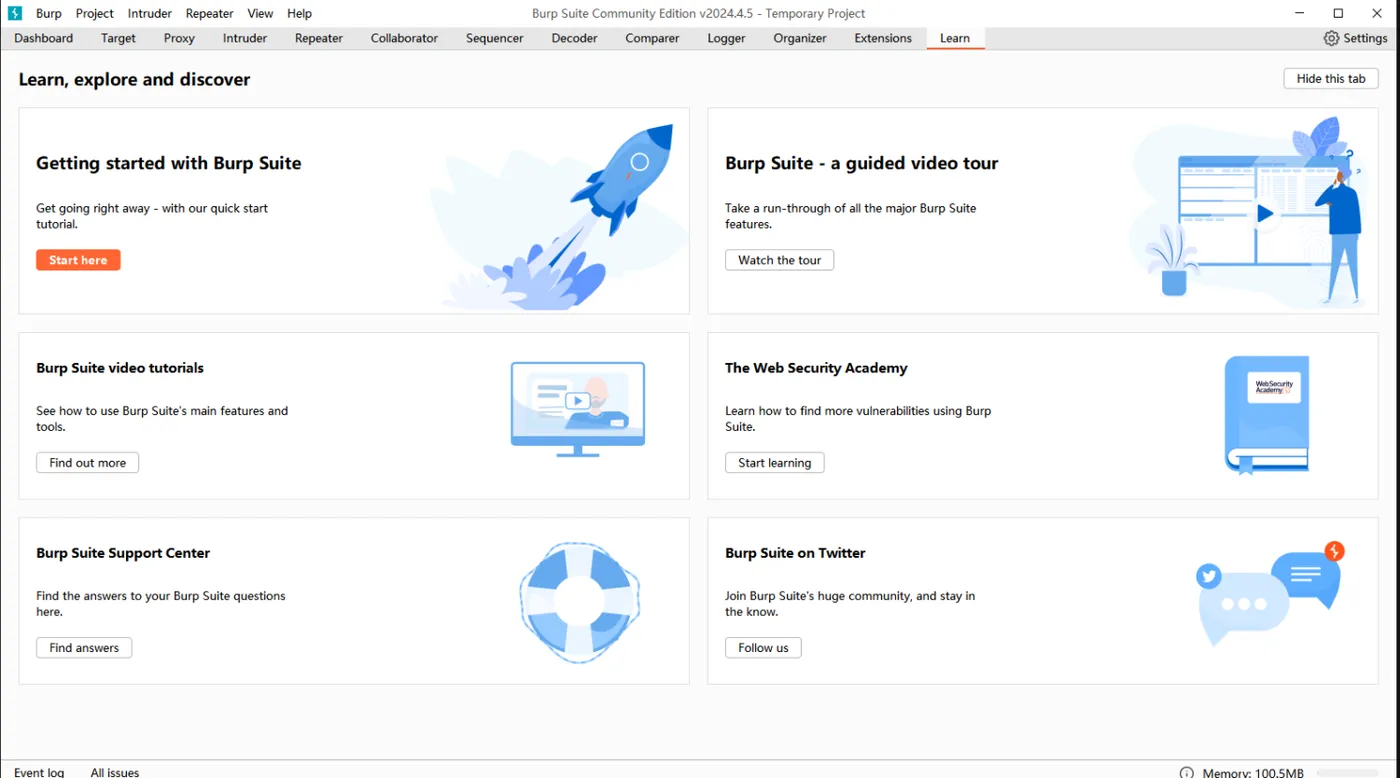
Task: Open the Project menu
Action: click(x=95, y=13)
